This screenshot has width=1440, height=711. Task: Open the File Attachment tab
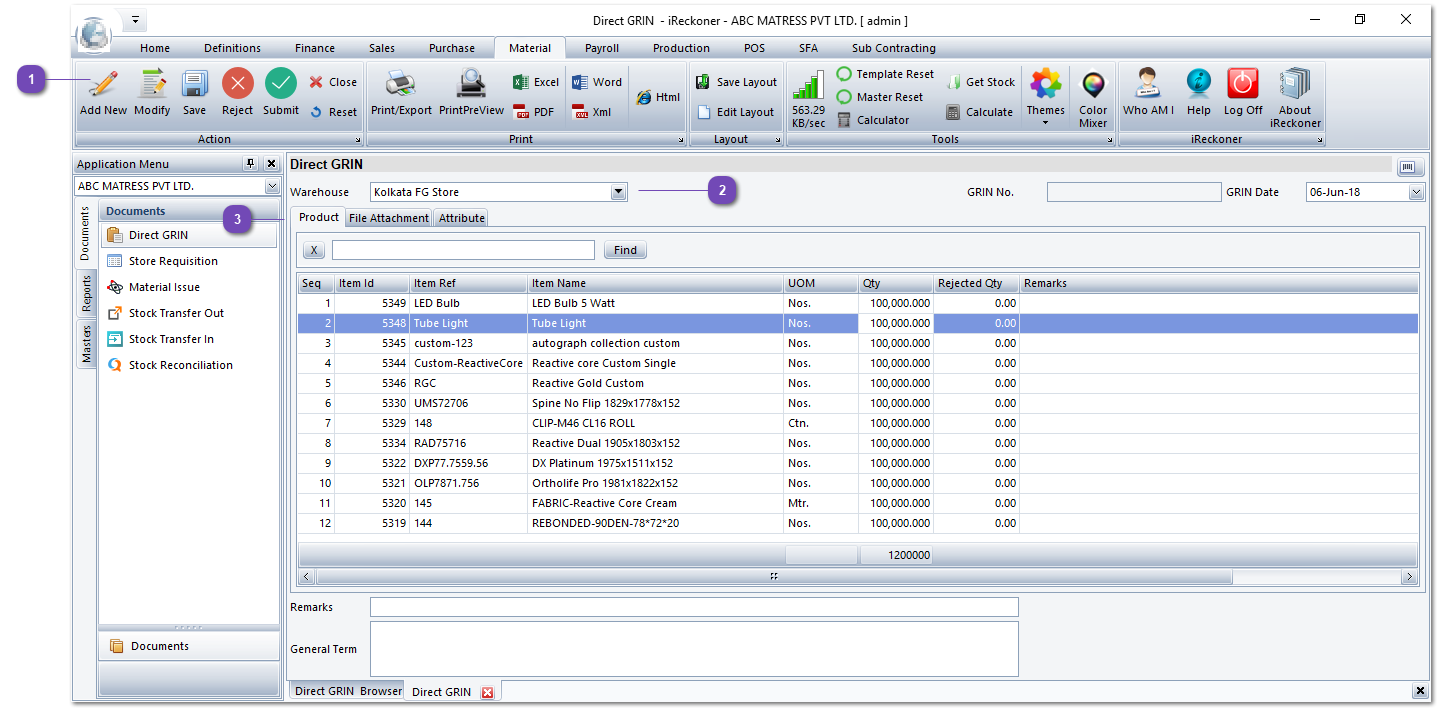[389, 218]
